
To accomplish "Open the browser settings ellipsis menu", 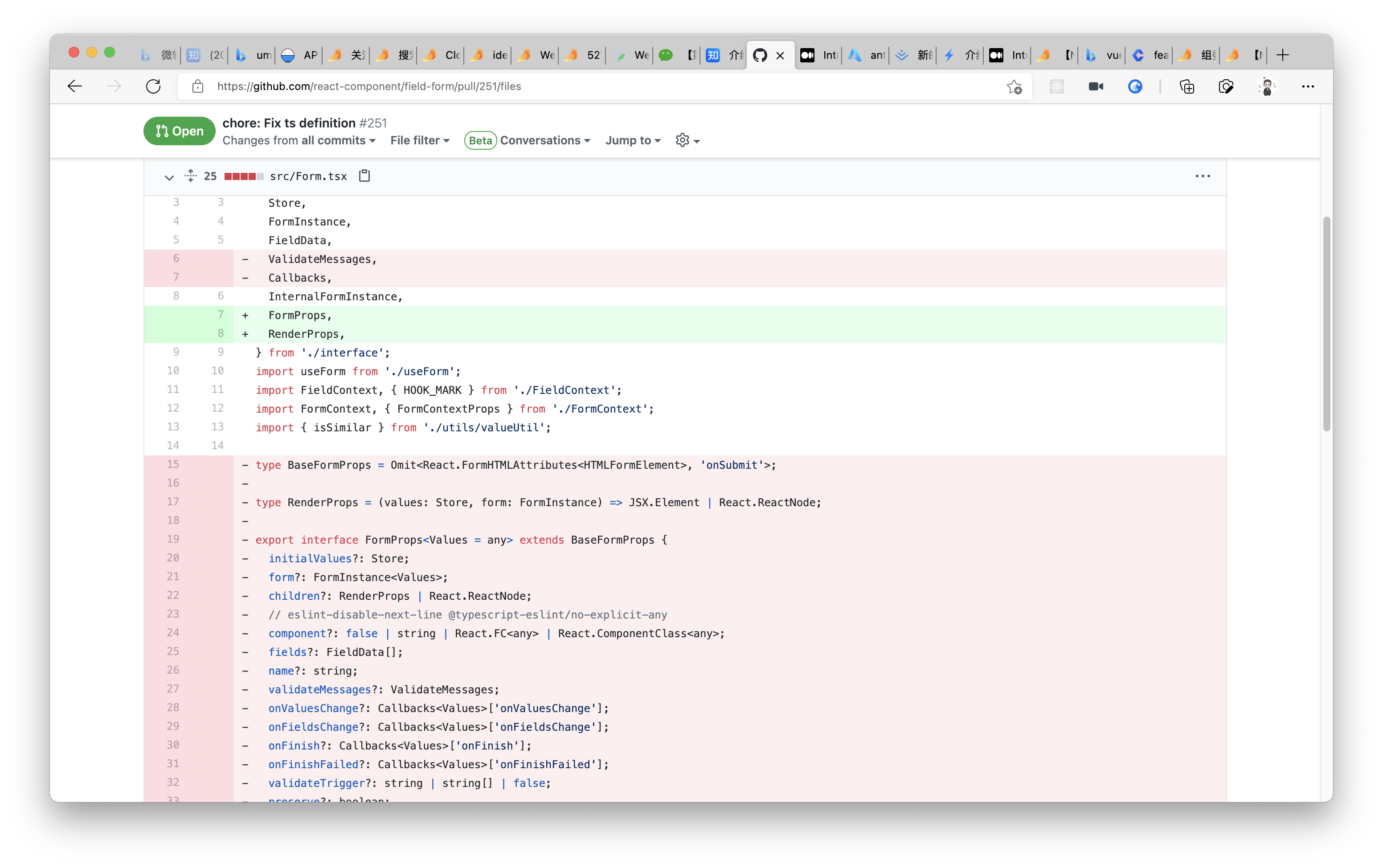I will coord(1308,87).
